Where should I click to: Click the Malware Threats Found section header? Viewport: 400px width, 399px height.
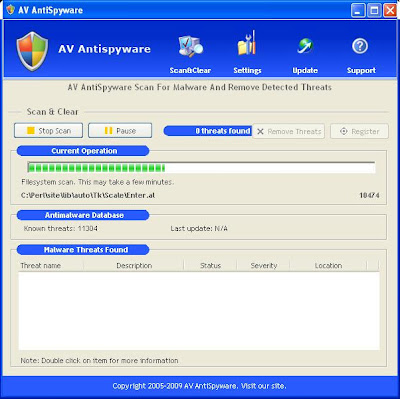pyautogui.click(x=83, y=250)
